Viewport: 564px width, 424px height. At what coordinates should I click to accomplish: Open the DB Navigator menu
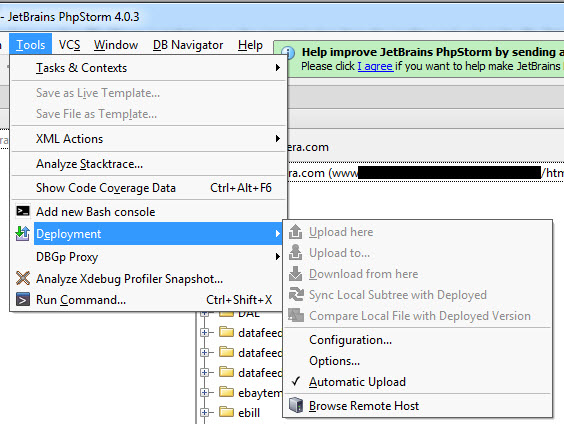point(188,45)
